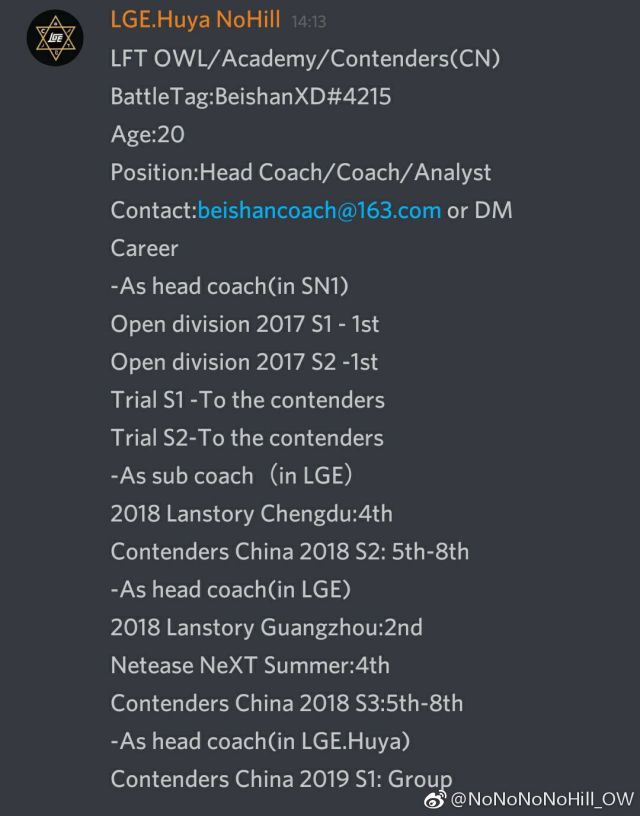This screenshot has height=816, width=640.
Task: Click Trial S1 -To the contenders line
Action: pyautogui.click(x=248, y=400)
